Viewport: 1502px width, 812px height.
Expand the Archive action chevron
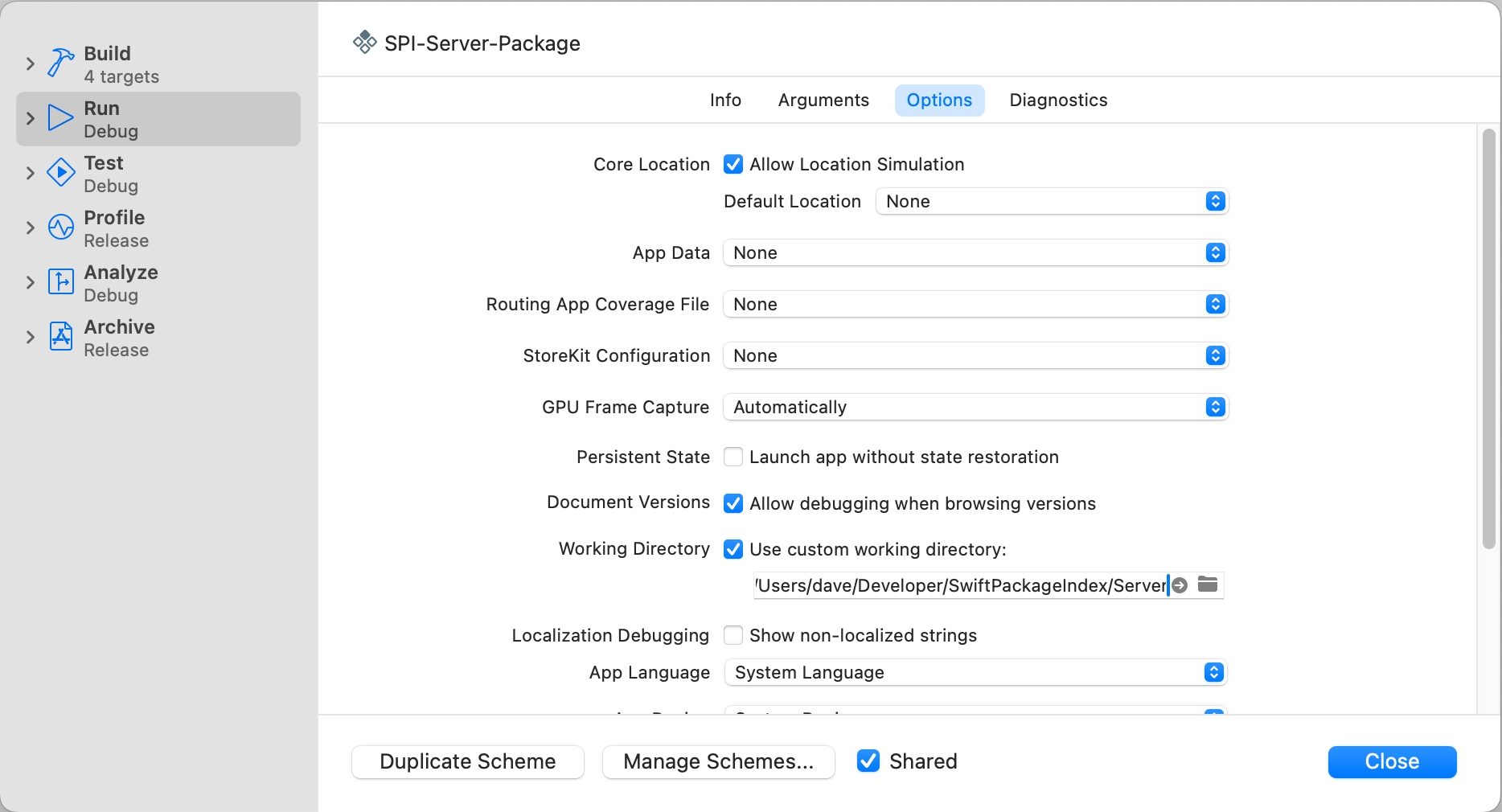click(31, 337)
